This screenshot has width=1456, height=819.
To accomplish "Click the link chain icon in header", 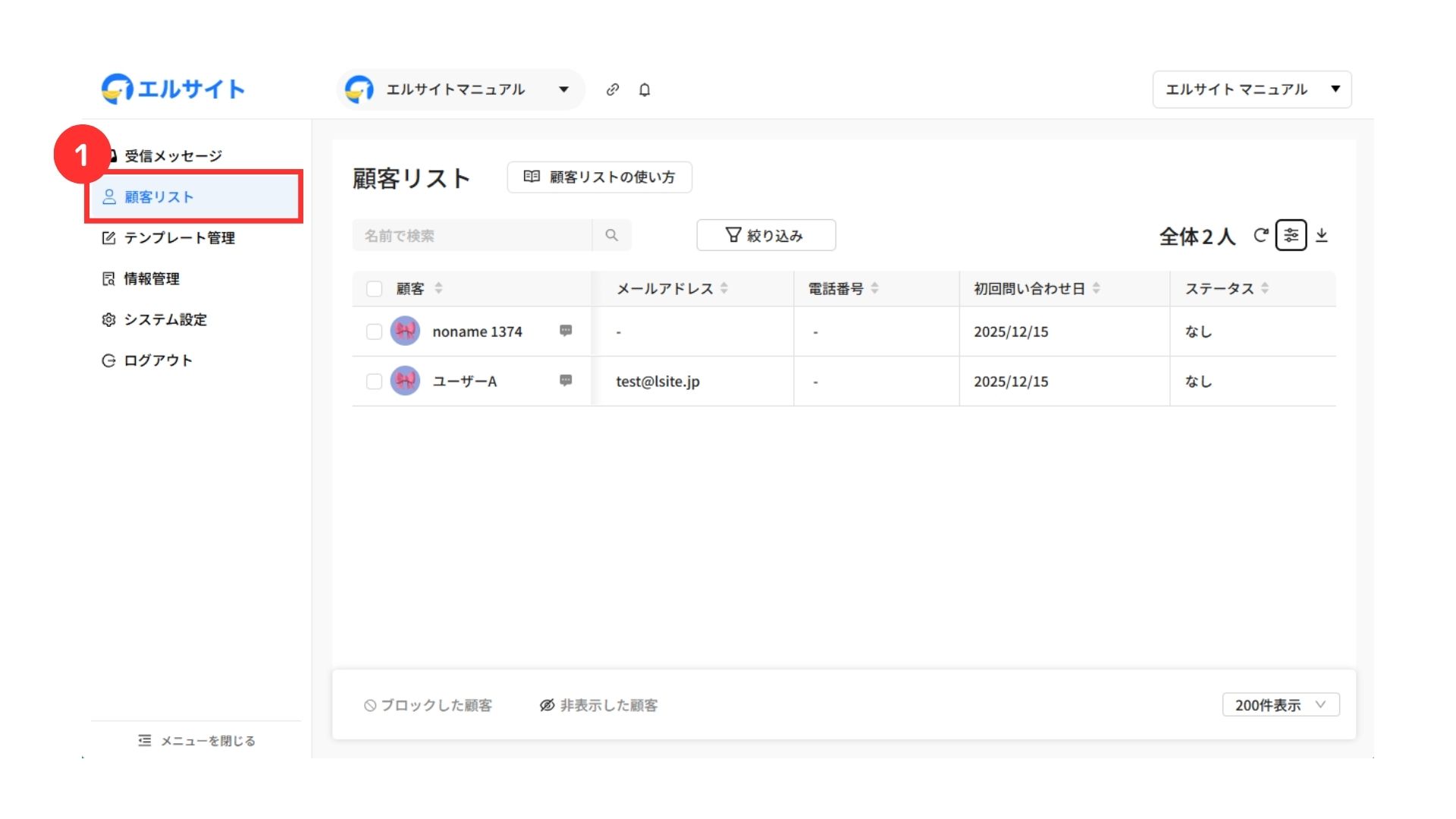I will click(x=613, y=89).
